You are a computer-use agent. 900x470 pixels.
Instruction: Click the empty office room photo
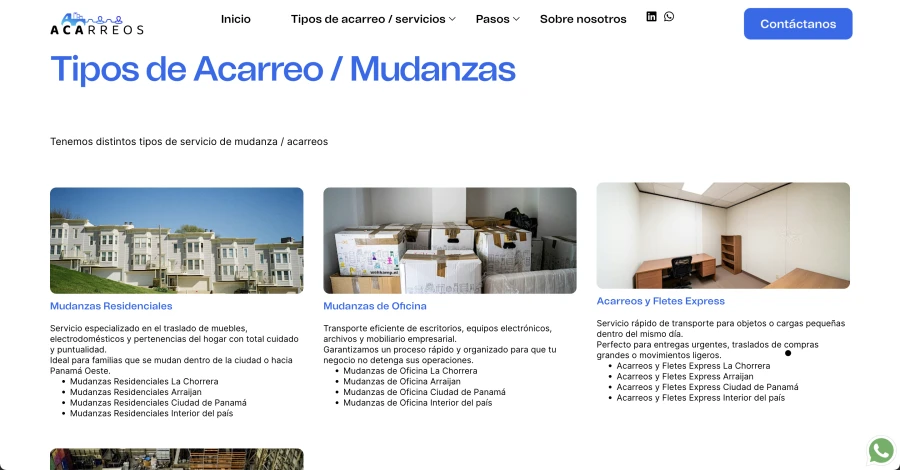click(x=723, y=235)
